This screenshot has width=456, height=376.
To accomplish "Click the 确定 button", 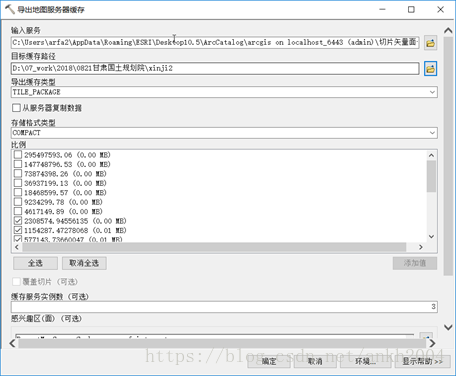I will 269,361.
